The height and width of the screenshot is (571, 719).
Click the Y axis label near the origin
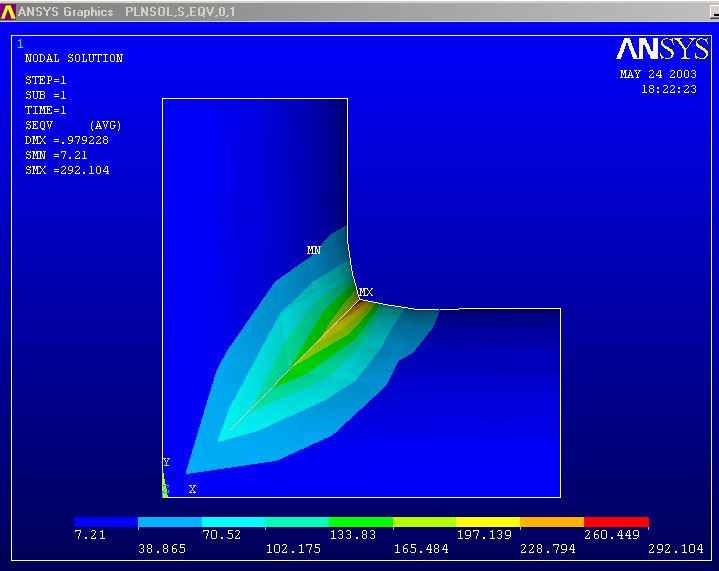(x=166, y=462)
